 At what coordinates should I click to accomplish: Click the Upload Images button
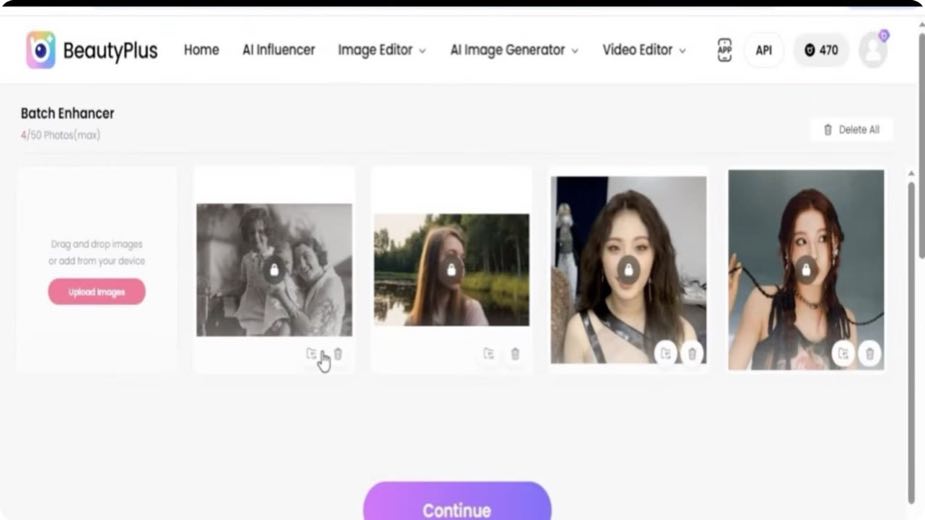(97, 292)
